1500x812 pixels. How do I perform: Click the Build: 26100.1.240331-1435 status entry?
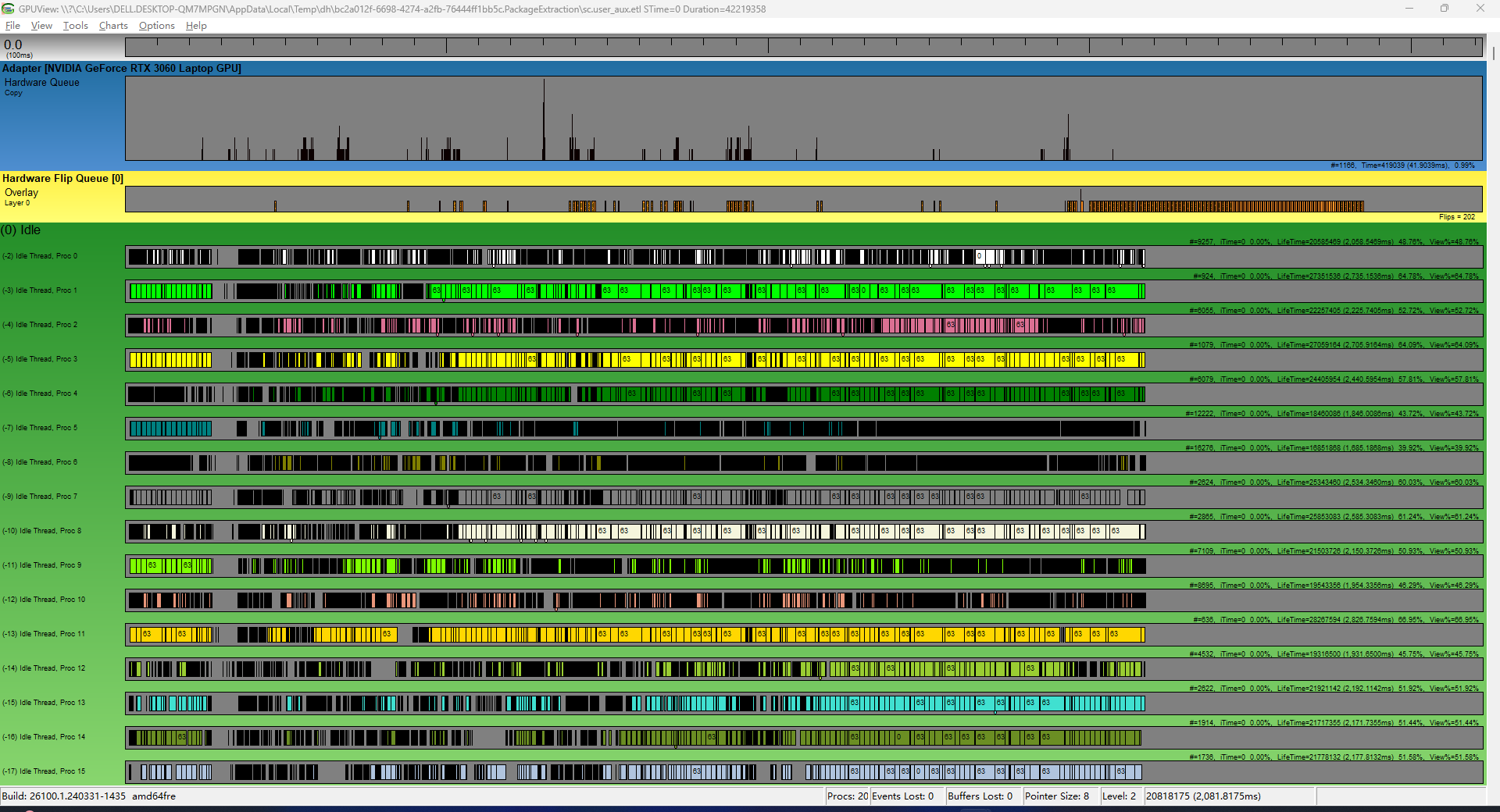pyautogui.click(x=89, y=796)
